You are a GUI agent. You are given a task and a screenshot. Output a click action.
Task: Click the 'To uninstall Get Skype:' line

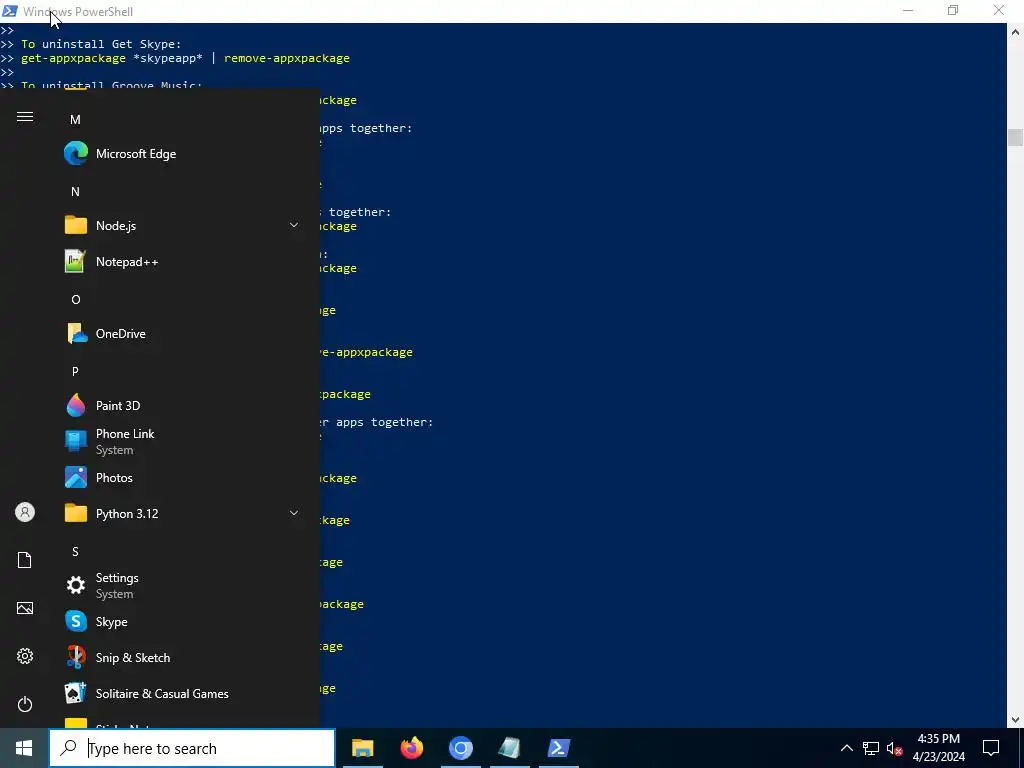[101, 44]
